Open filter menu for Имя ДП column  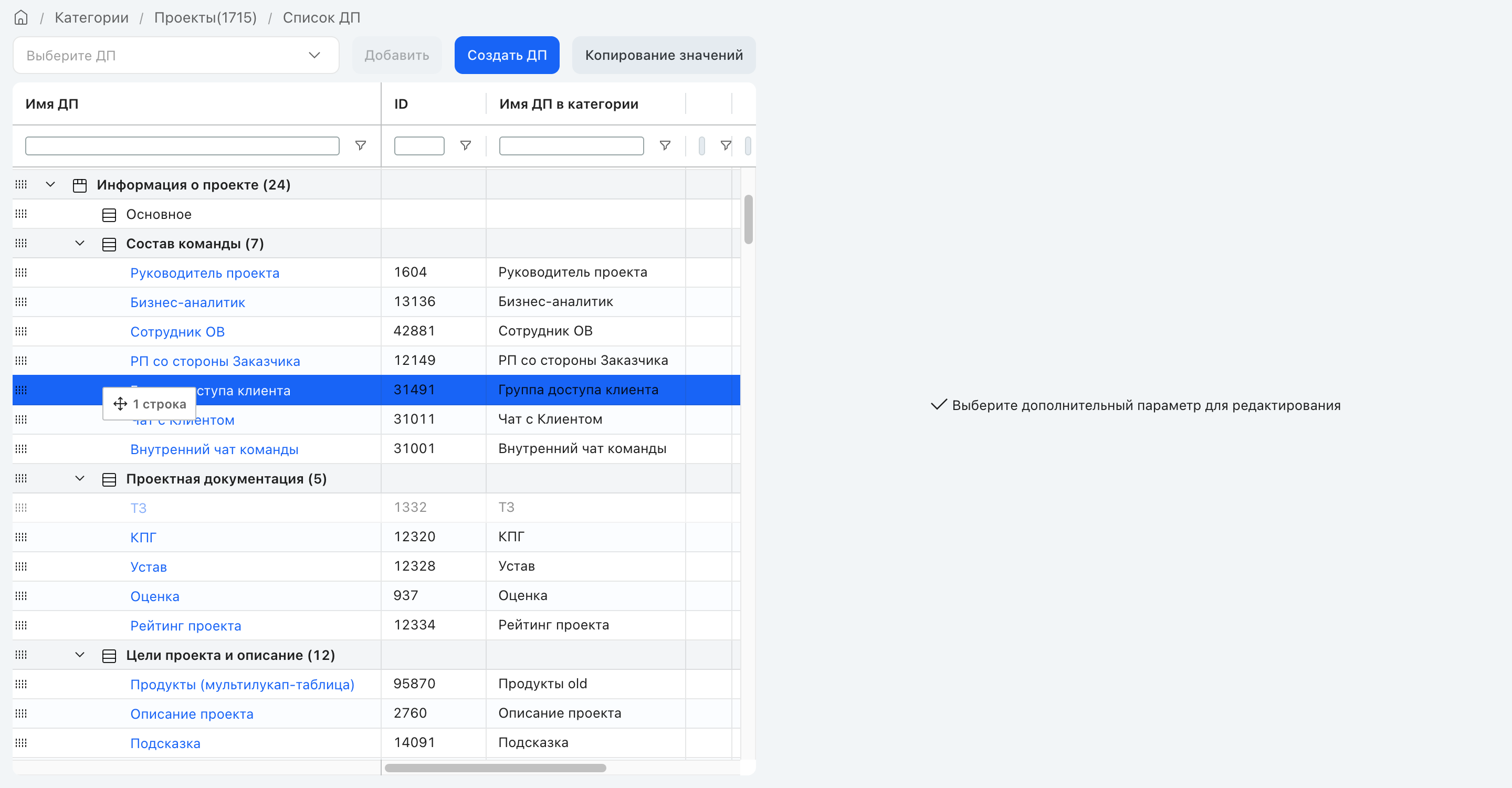click(360, 145)
